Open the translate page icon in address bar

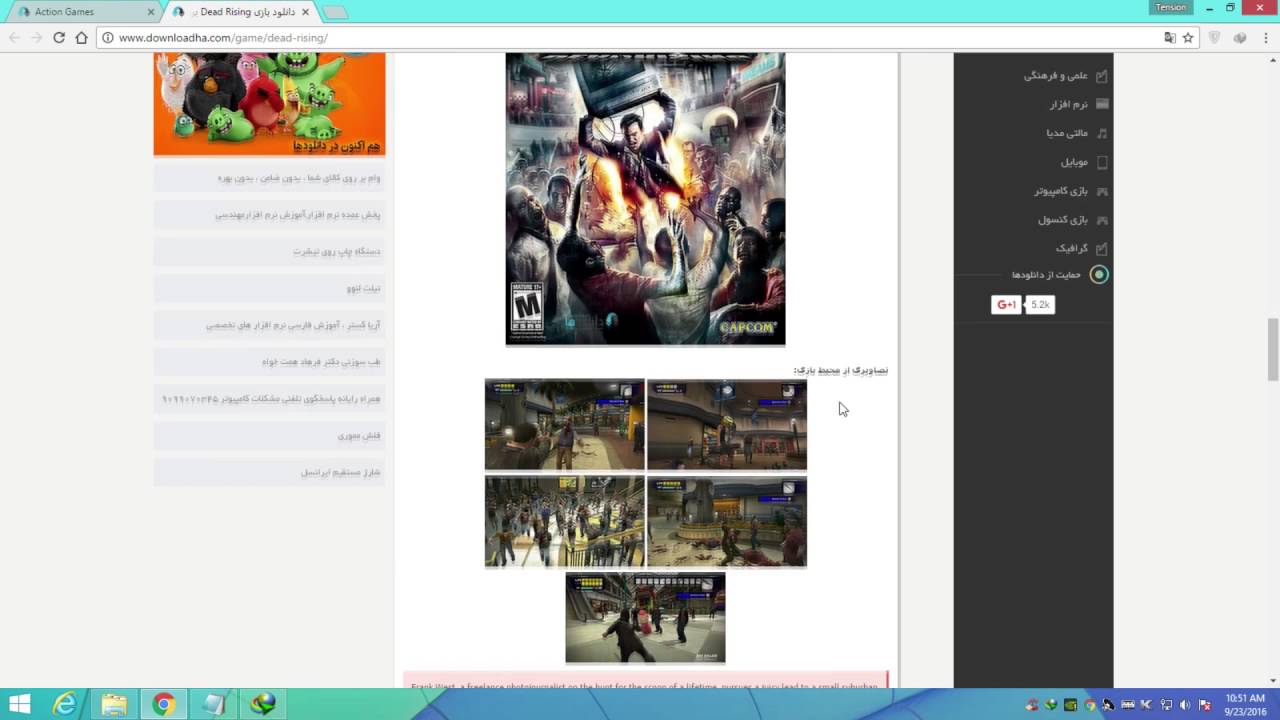tap(1170, 38)
